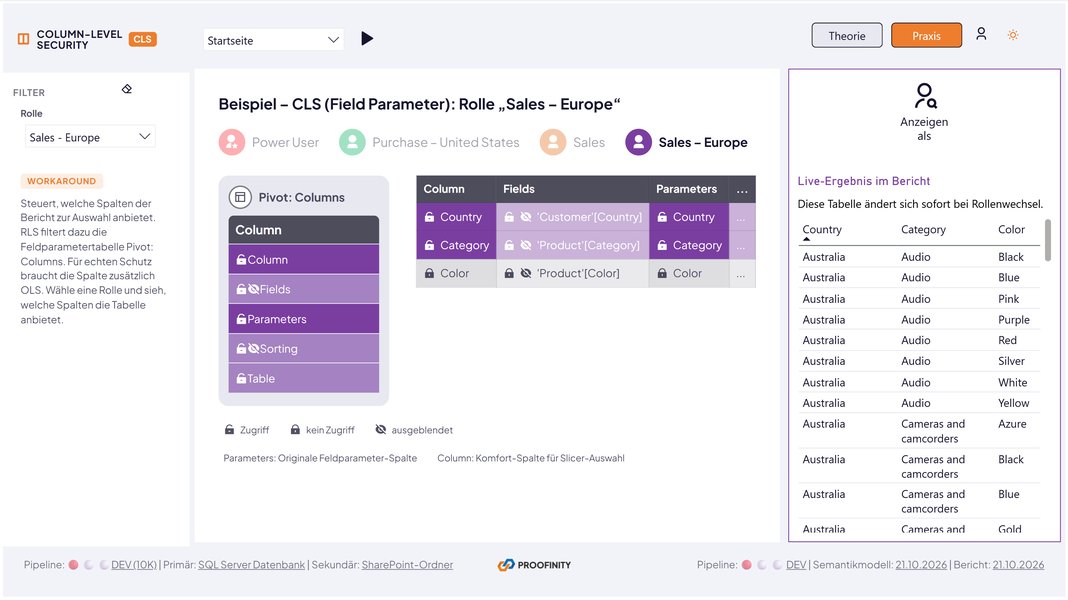This screenshot has height=600, width=1068.
Task: Click the orange Sales avatar icon
Action: (x=553, y=142)
